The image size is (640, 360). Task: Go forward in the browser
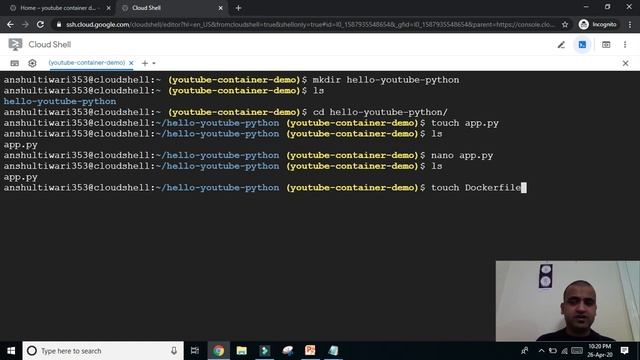pyautogui.click(x=25, y=24)
